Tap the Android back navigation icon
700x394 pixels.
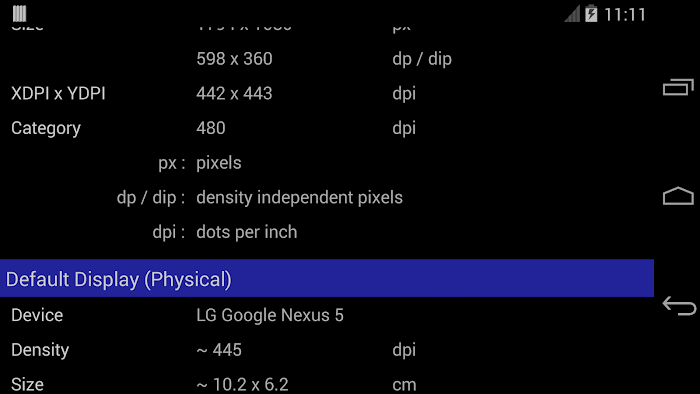click(x=679, y=306)
